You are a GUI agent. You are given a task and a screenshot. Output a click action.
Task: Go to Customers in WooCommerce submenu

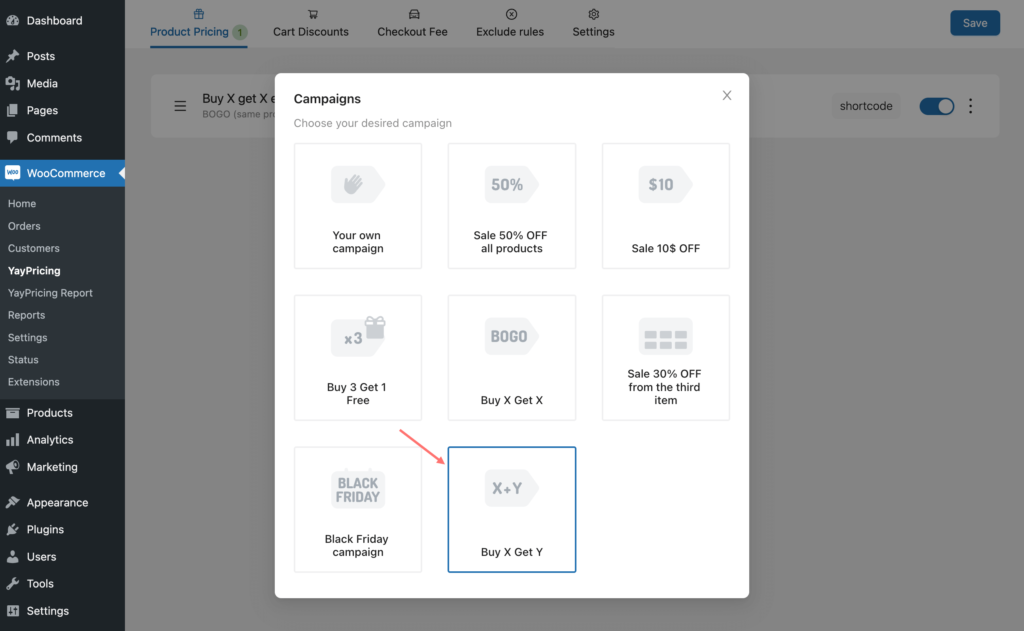tap(34, 248)
